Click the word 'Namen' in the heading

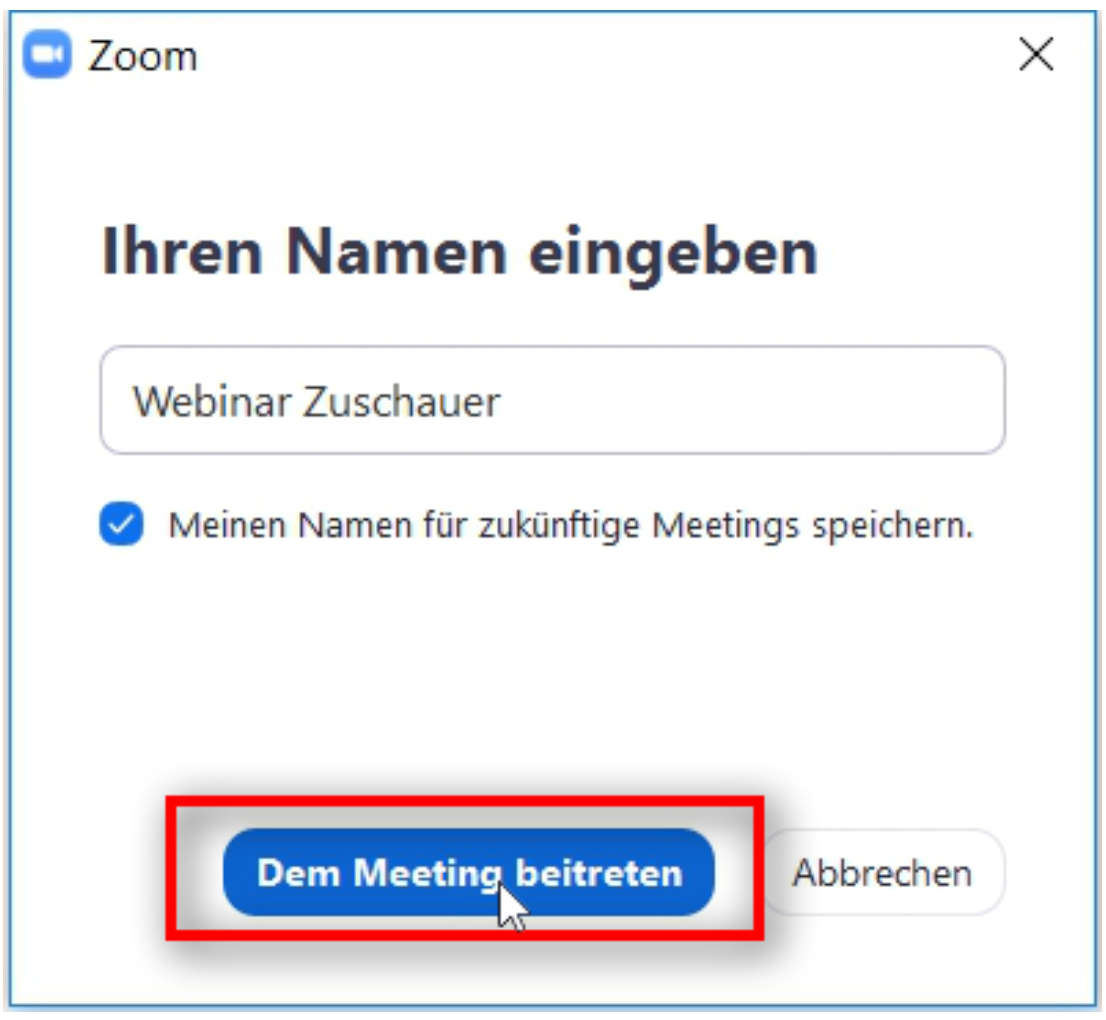coord(396,253)
